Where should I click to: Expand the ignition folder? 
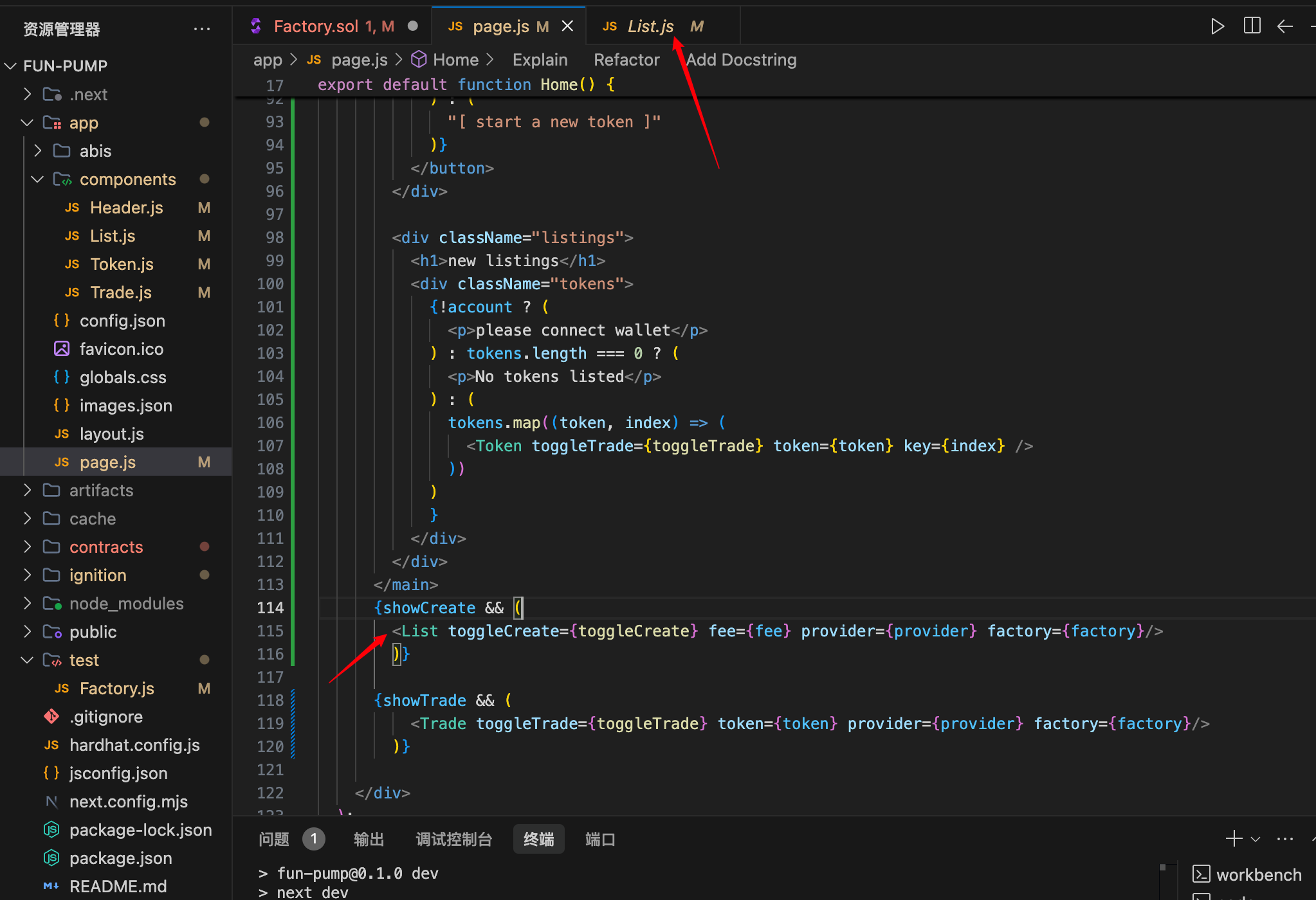click(x=27, y=575)
